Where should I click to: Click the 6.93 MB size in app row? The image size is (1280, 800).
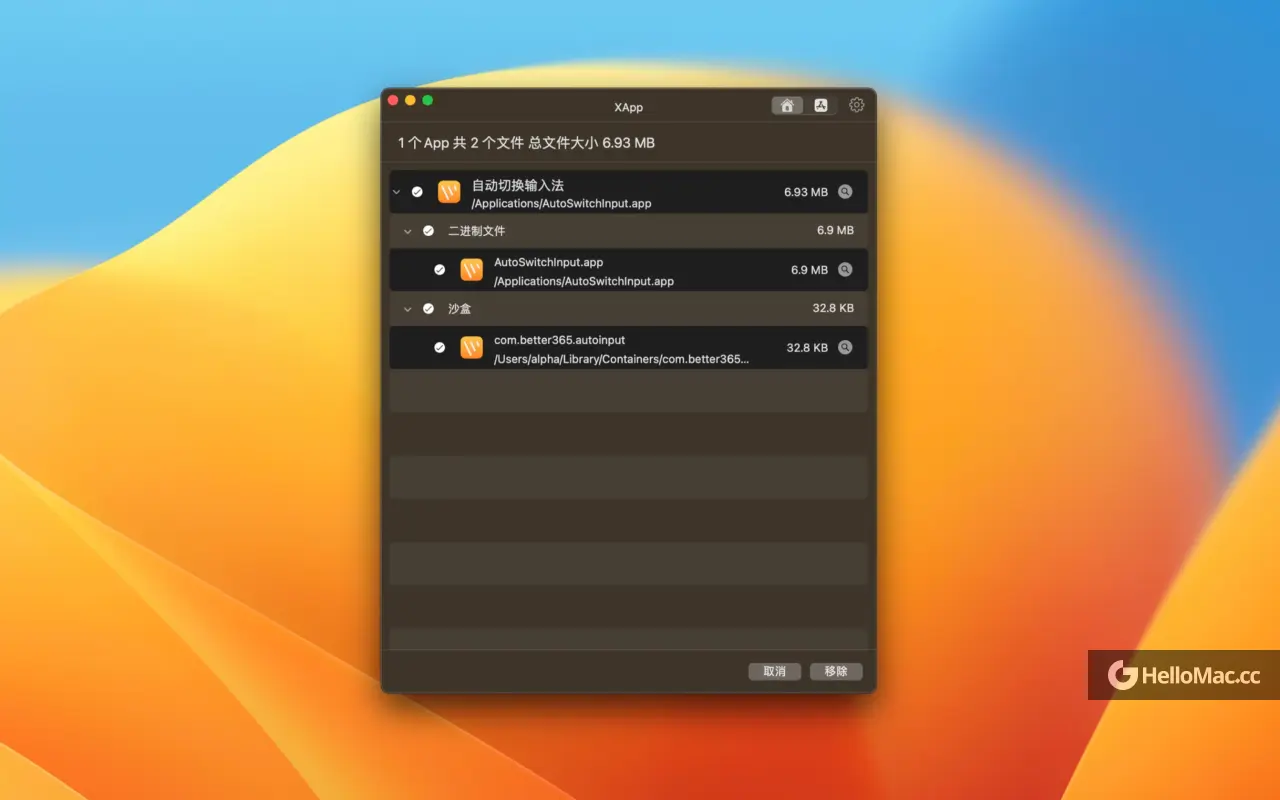806,192
